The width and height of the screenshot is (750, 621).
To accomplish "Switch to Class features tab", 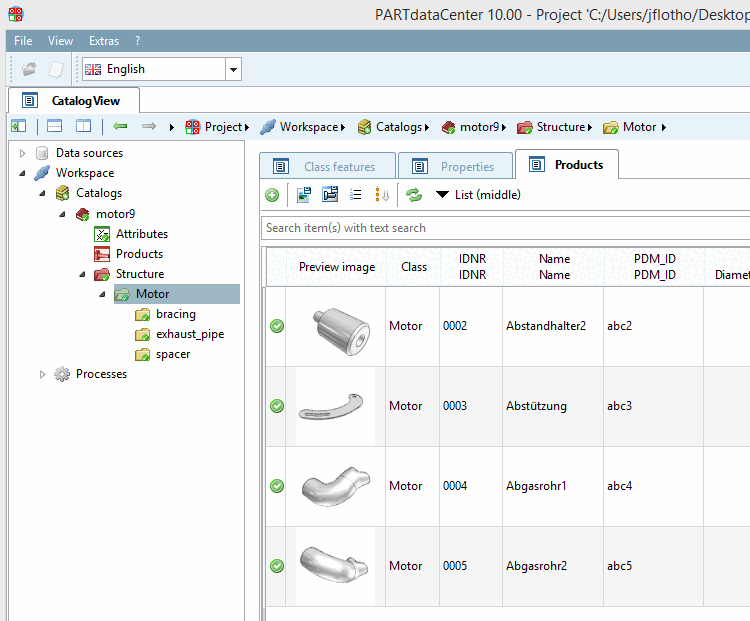I will pyautogui.click(x=327, y=166).
